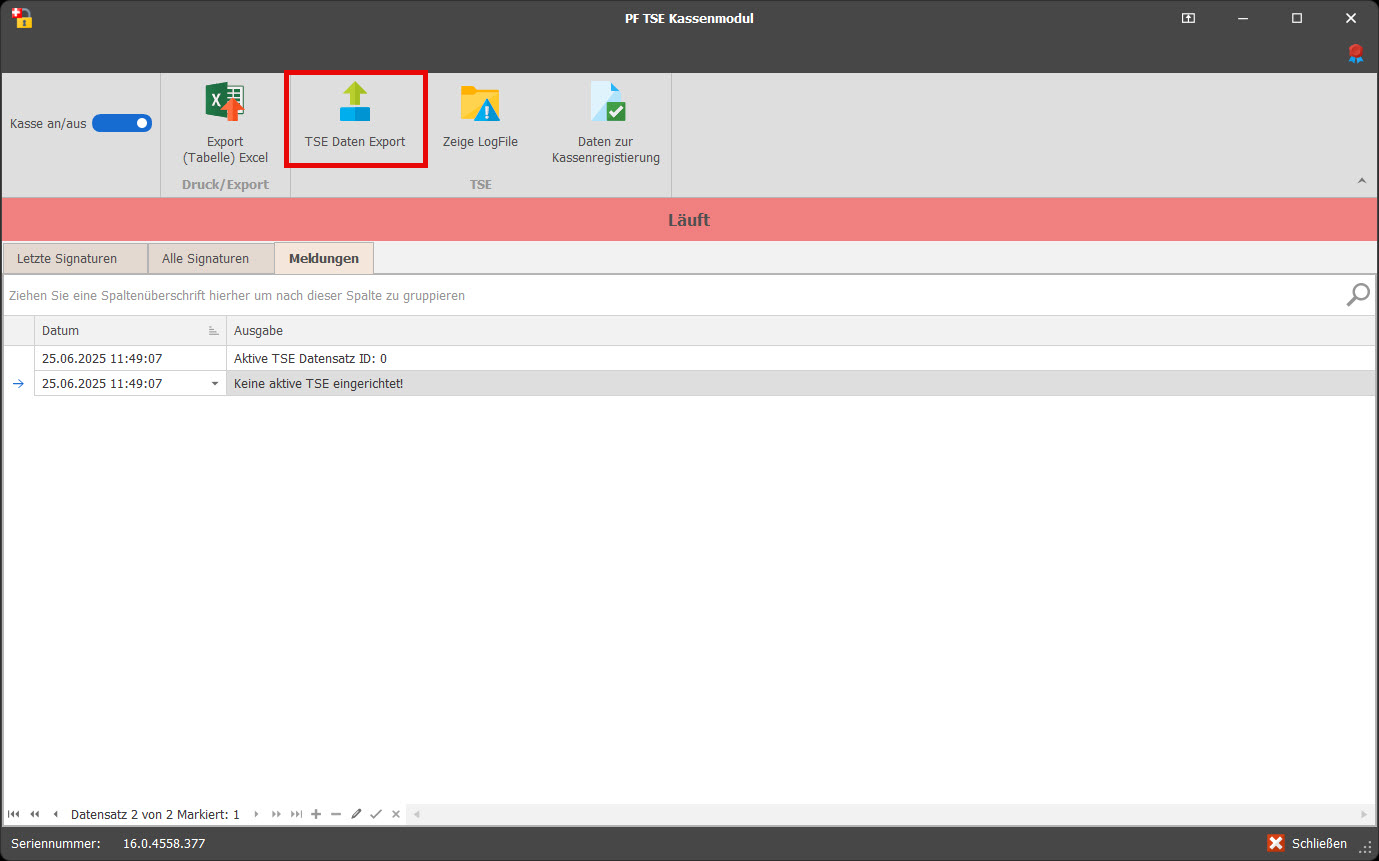Click the Ausgabe column header
This screenshot has width=1379, height=861.
(x=800, y=331)
